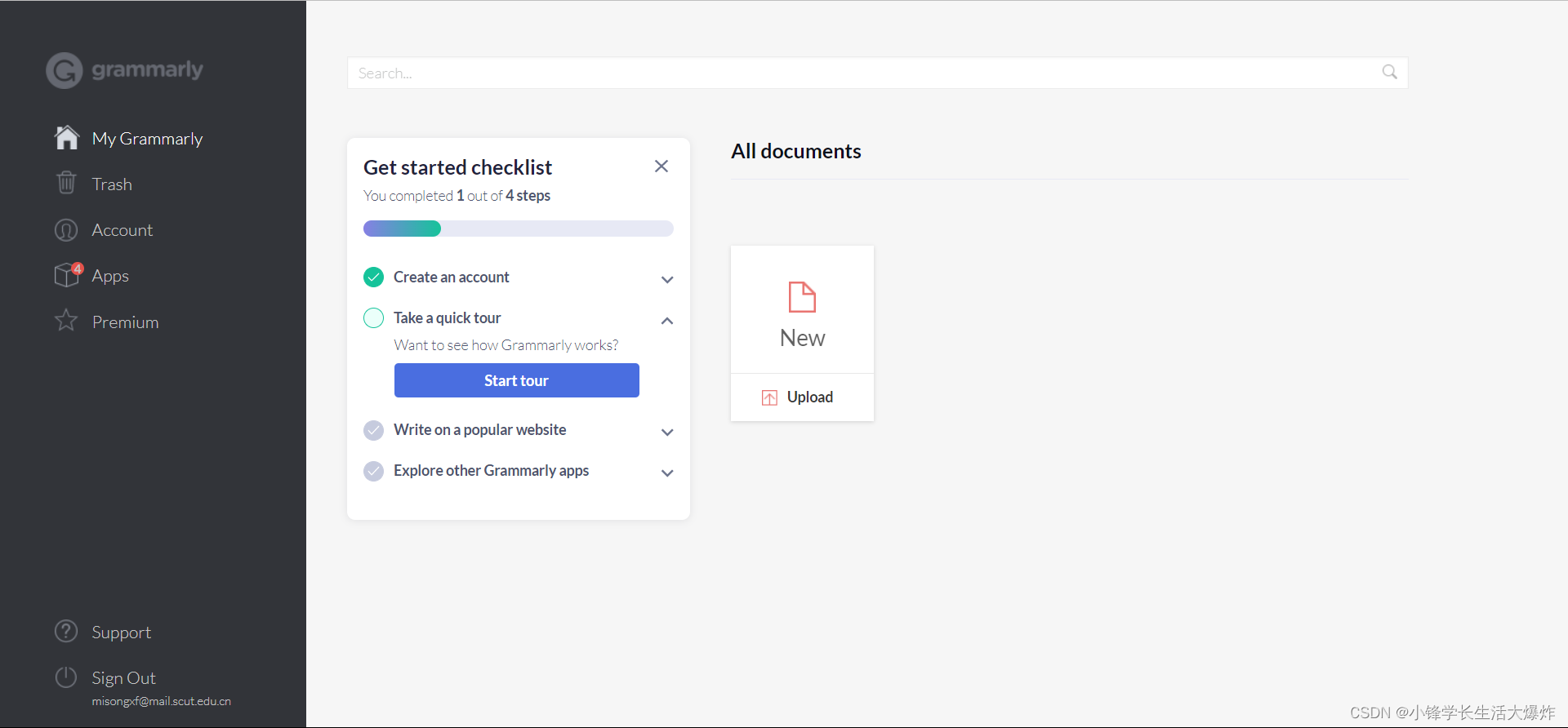This screenshot has width=1568, height=728.
Task: Click the grammarly wordmark text
Action: coord(147,70)
